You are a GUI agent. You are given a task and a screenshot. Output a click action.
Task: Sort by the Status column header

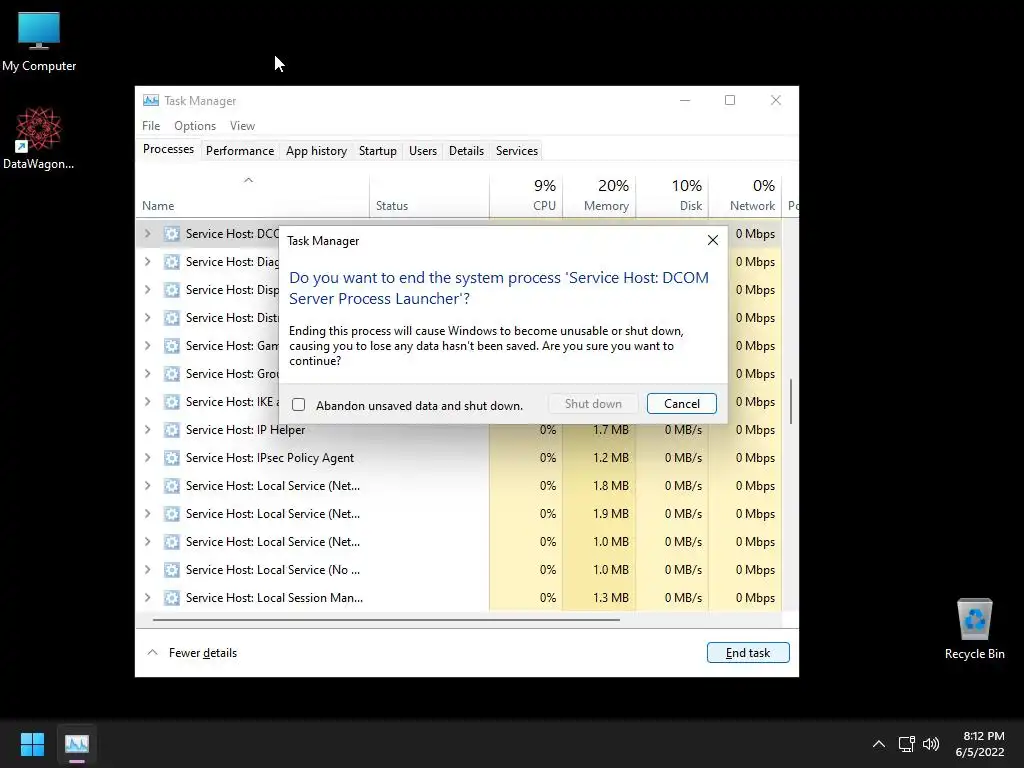coord(429,195)
